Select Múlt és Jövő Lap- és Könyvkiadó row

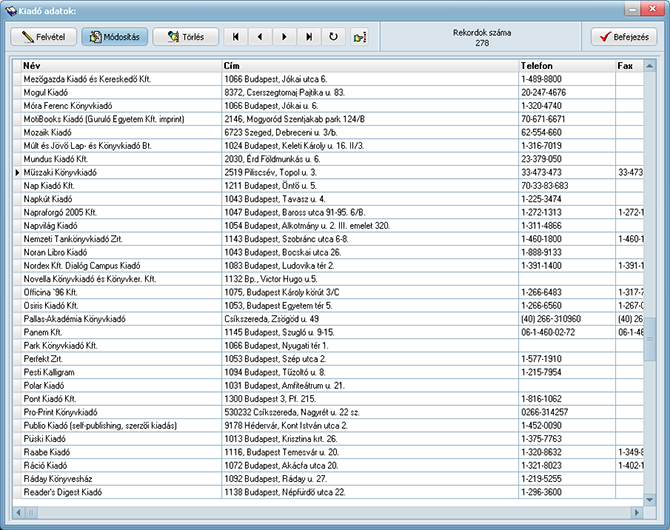(x=328, y=146)
